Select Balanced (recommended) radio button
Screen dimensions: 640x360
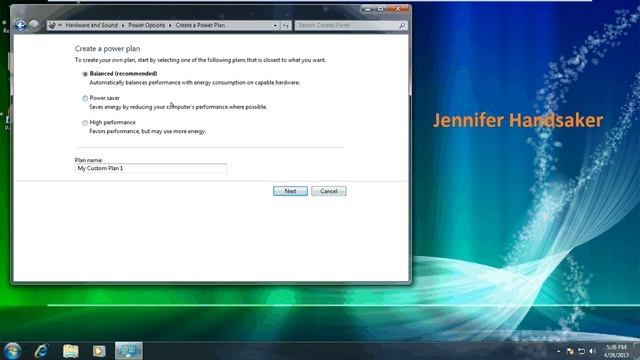coord(85,74)
